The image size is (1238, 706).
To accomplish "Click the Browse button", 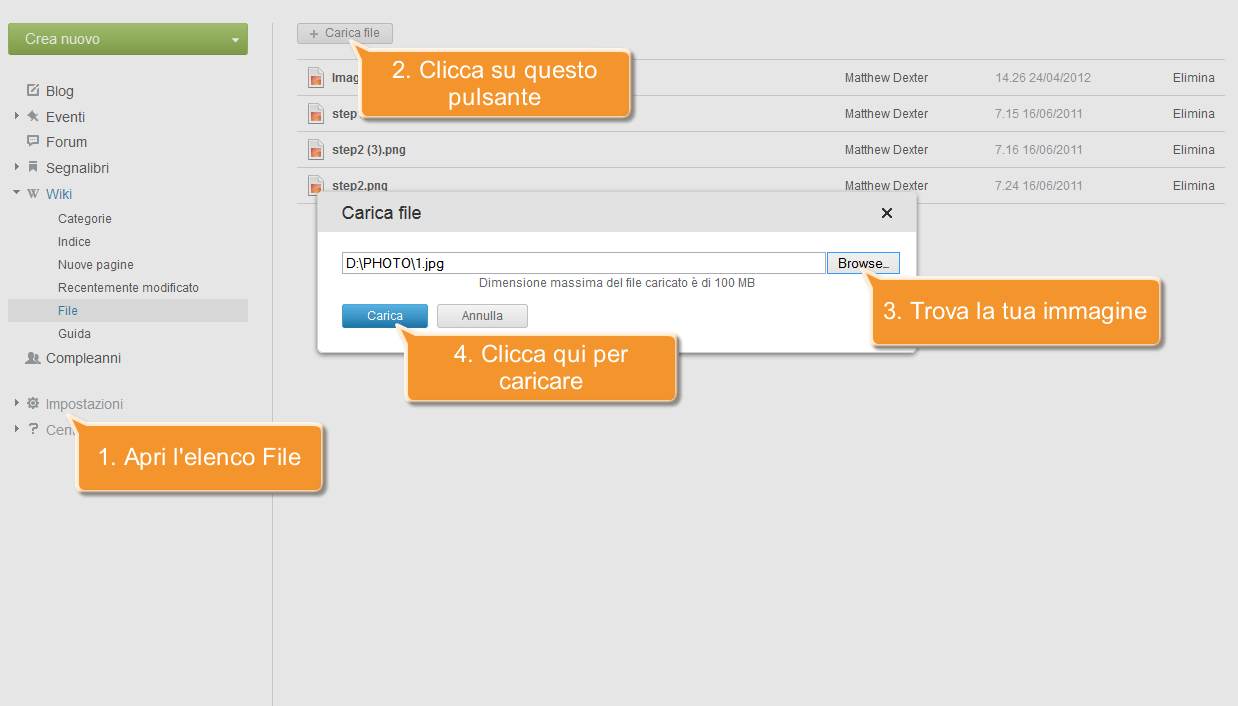I will point(863,263).
